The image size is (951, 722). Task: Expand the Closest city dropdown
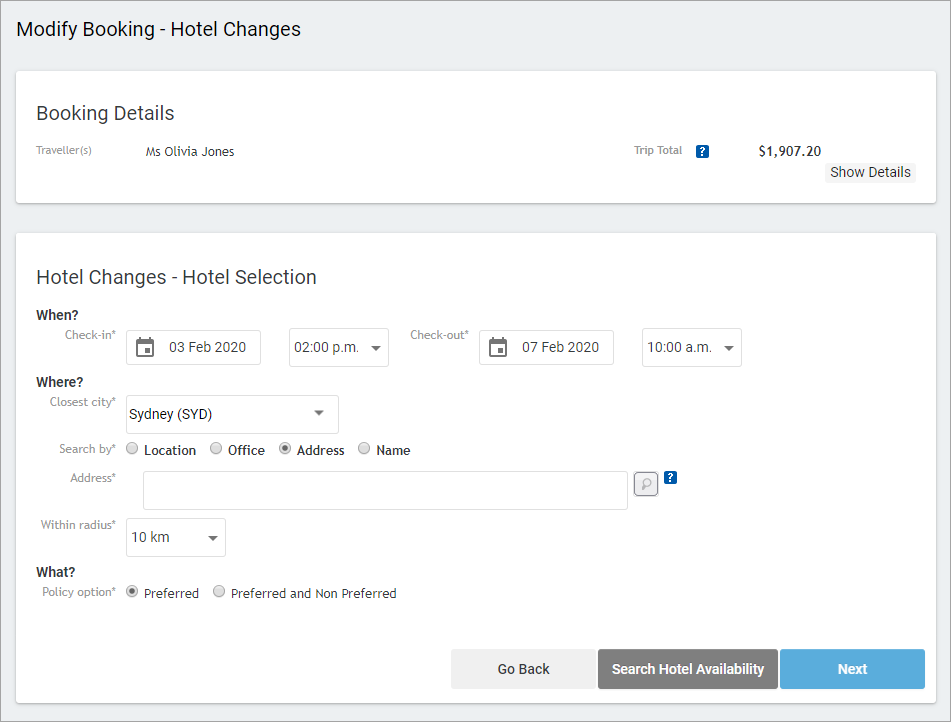[x=231, y=414]
